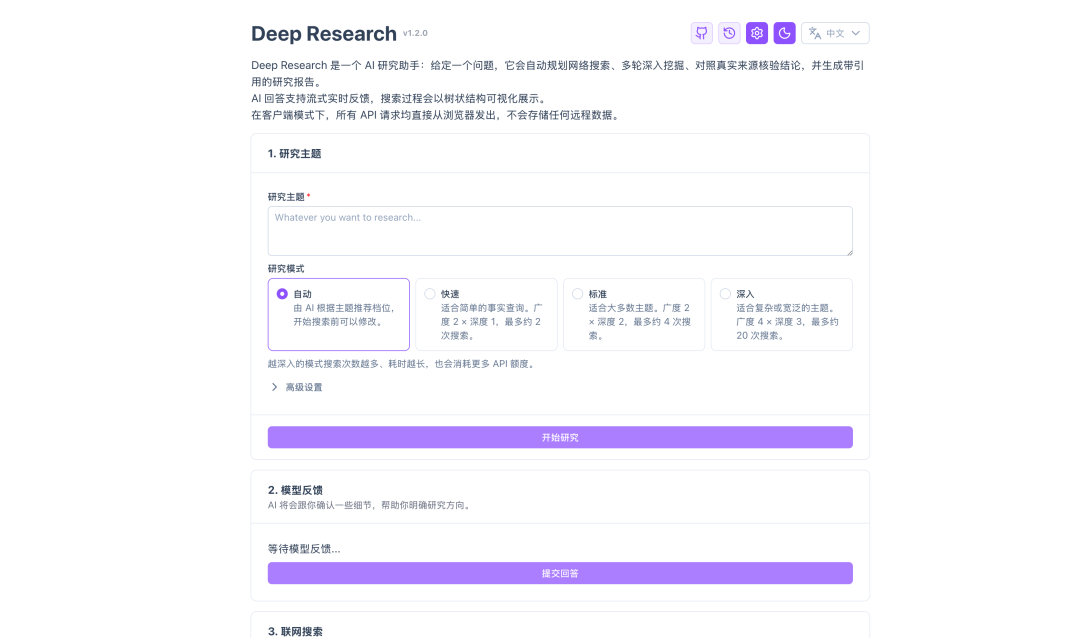
Task: Focus the research topic text area
Action: click(560, 231)
